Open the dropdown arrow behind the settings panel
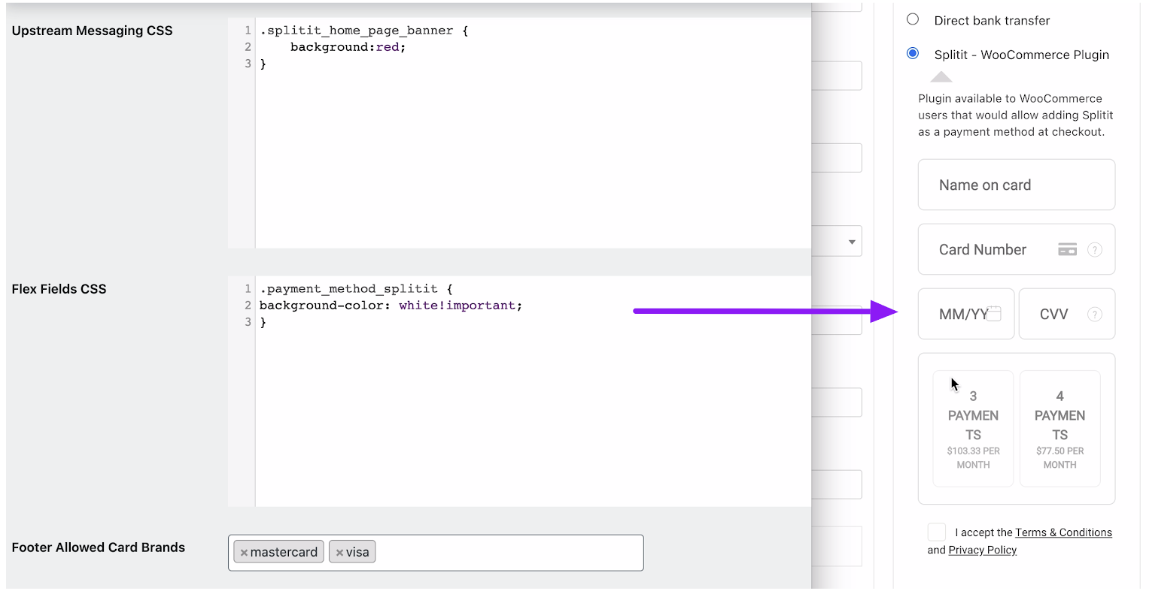 pos(851,241)
